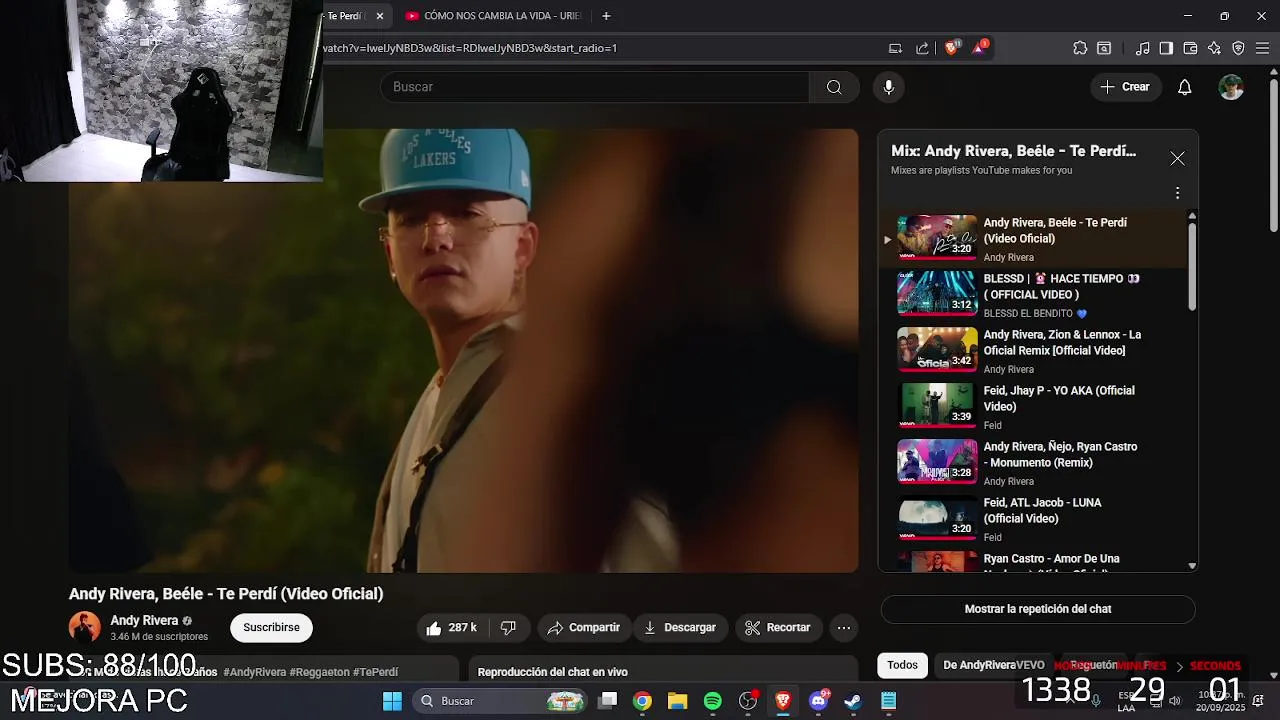
Task: Open Monumento (Remix) playlist item
Action: click(1035, 462)
